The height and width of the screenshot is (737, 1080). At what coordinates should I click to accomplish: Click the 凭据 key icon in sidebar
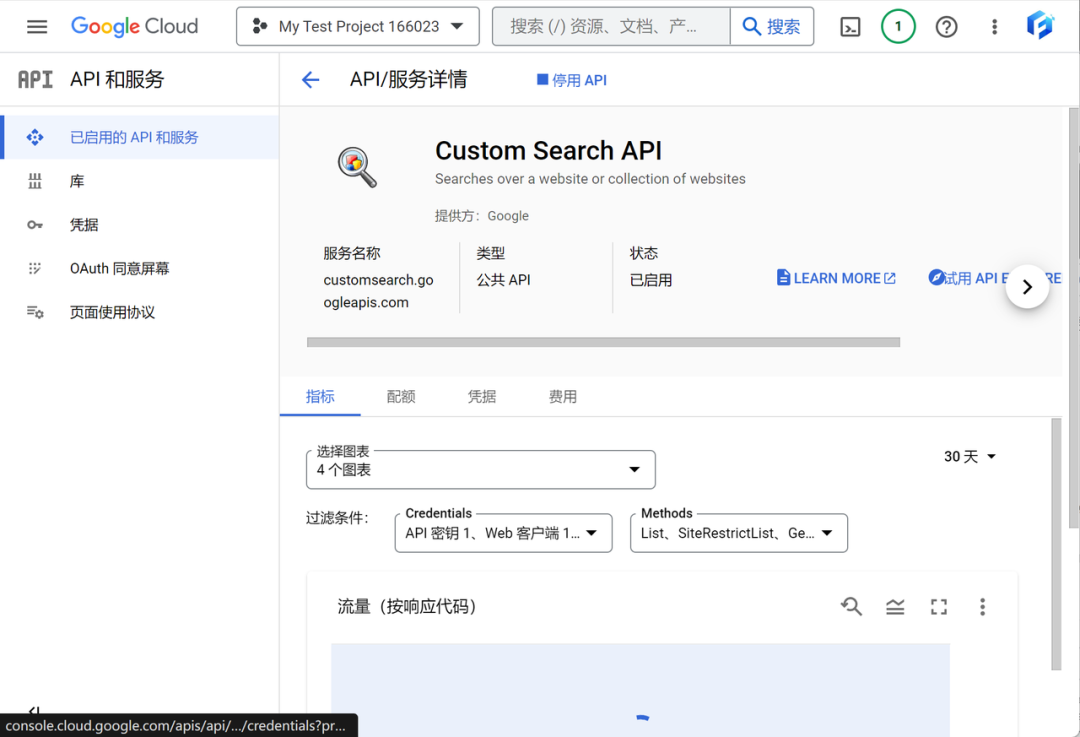[x=34, y=225]
